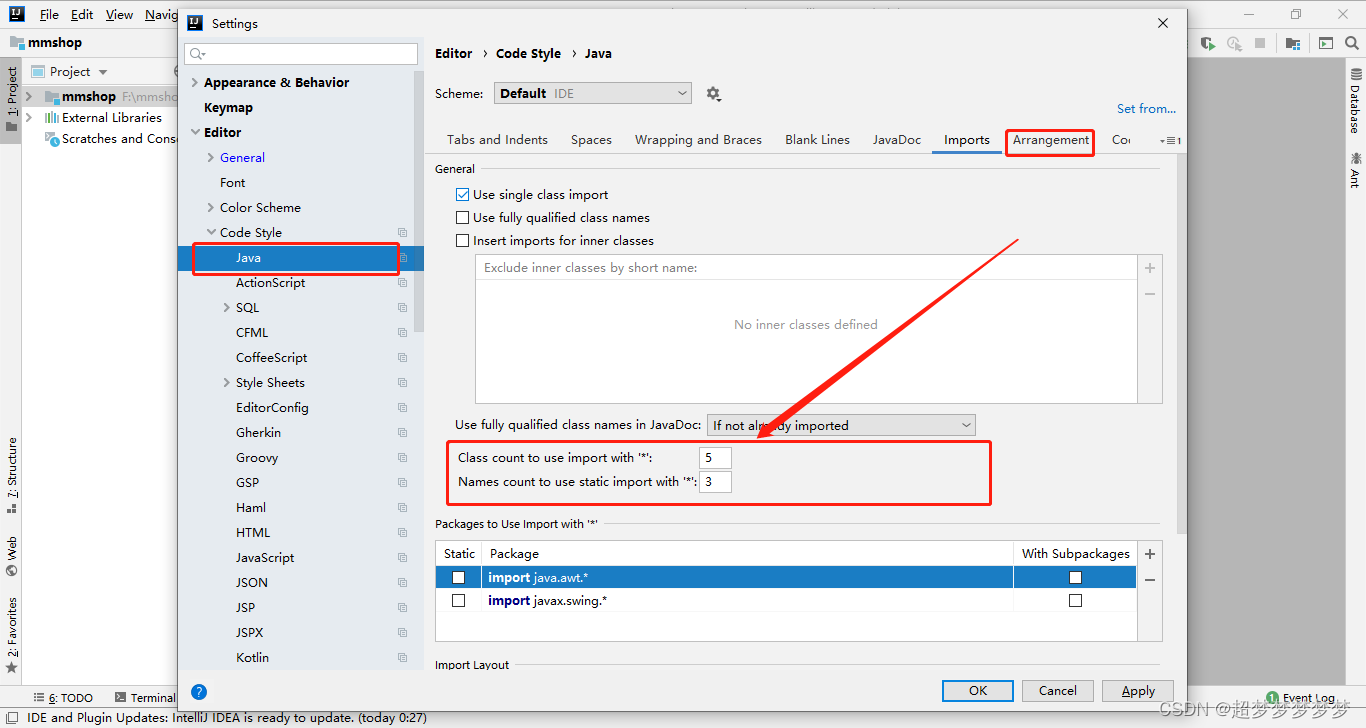Select Keymap in settings tree

pos(228,108)
